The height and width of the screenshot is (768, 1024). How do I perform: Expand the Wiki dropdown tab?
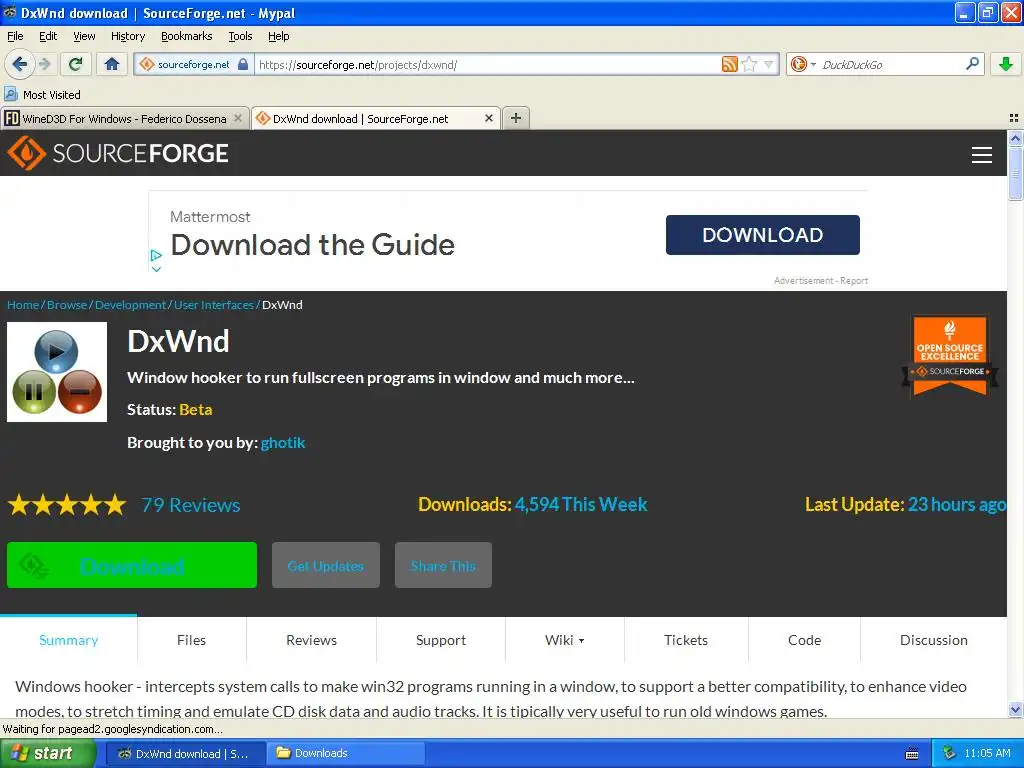pyautogui.click(x=565, y=640)
